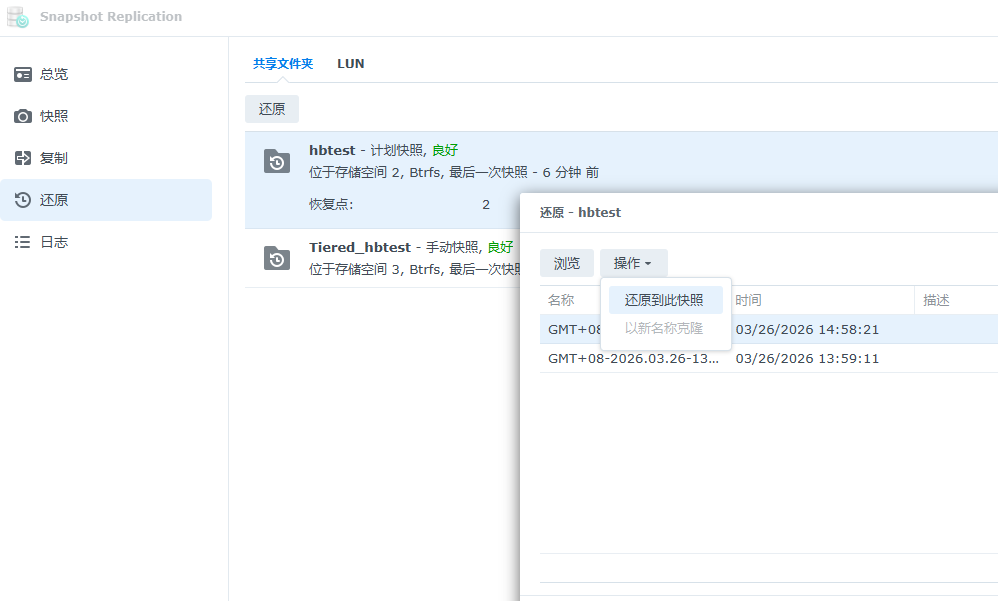Switch to the LUN tab

point(350,64)
